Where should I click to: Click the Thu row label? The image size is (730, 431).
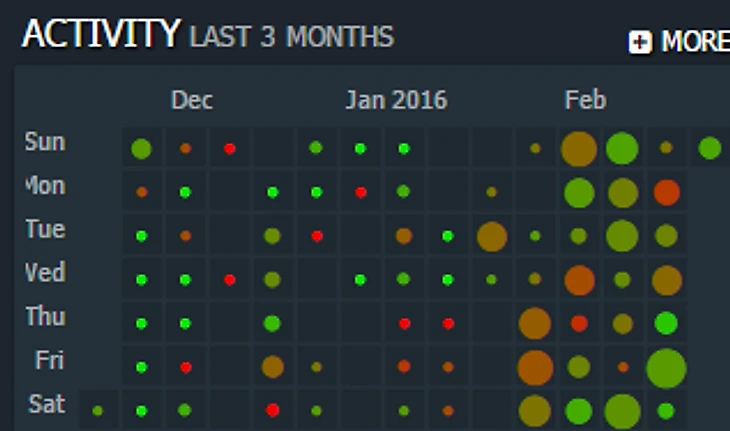pyautogui.click(x=45, y=317)
